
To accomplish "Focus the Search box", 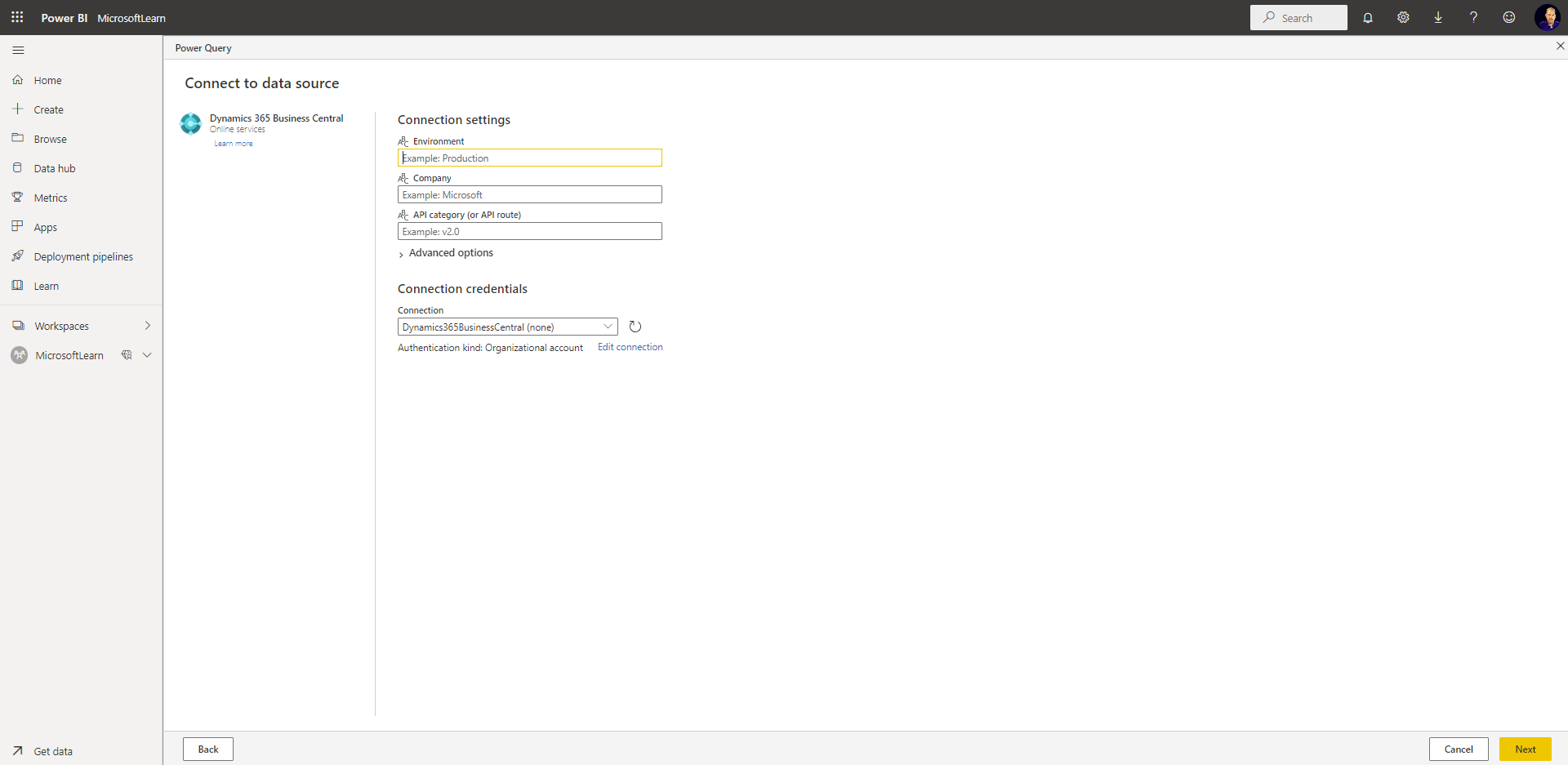I will tap(1298, 17).
